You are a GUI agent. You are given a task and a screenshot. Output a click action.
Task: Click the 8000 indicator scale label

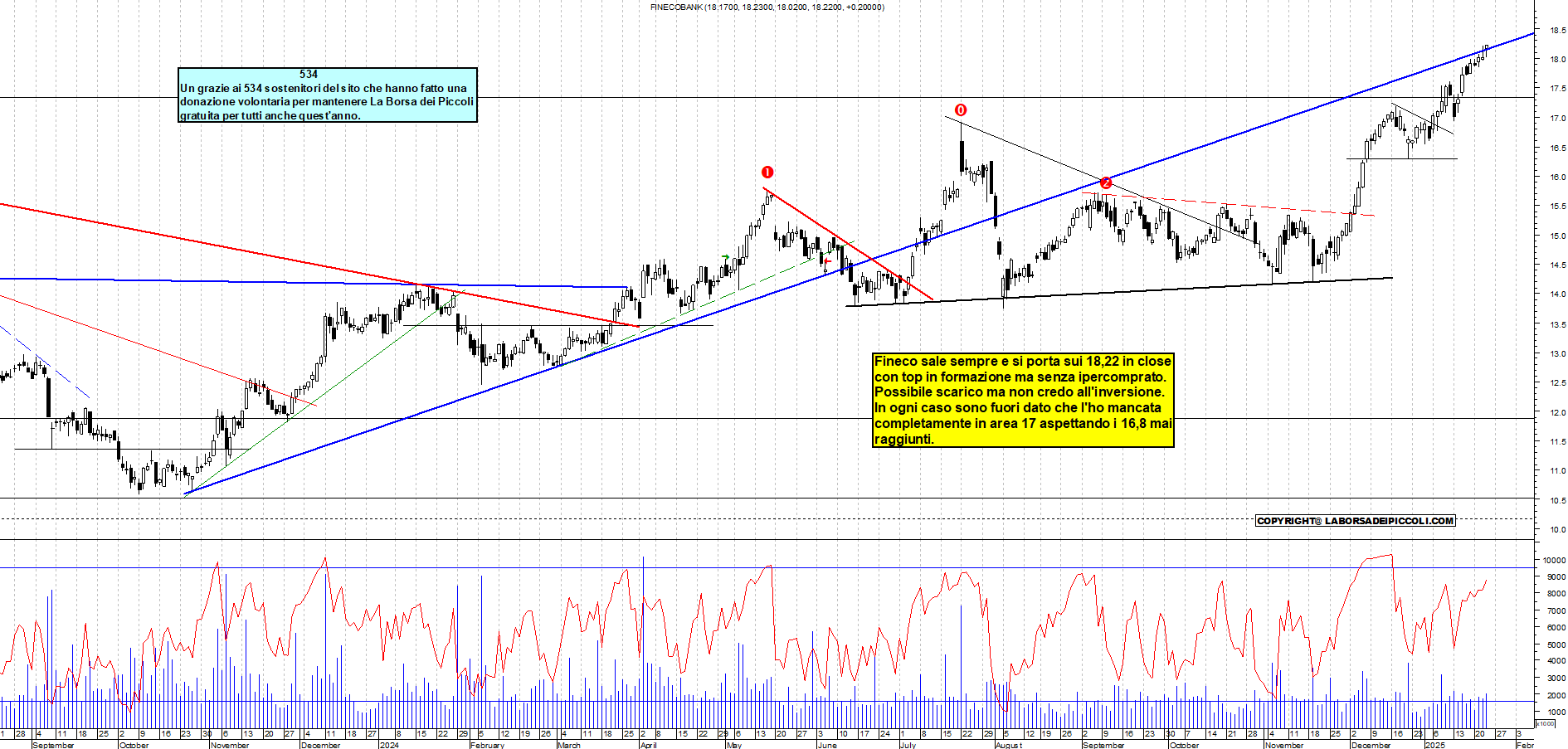pyautogui.click(x=1556, y=594)
